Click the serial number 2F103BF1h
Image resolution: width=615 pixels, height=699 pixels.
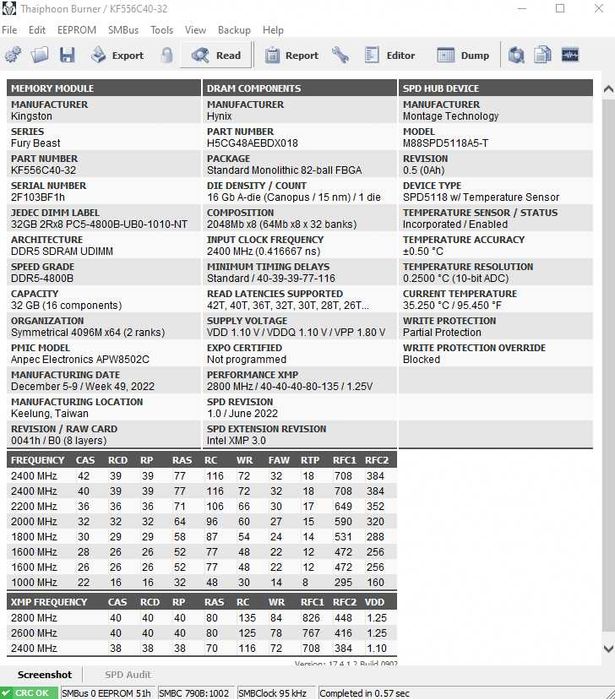pos(38,197)
